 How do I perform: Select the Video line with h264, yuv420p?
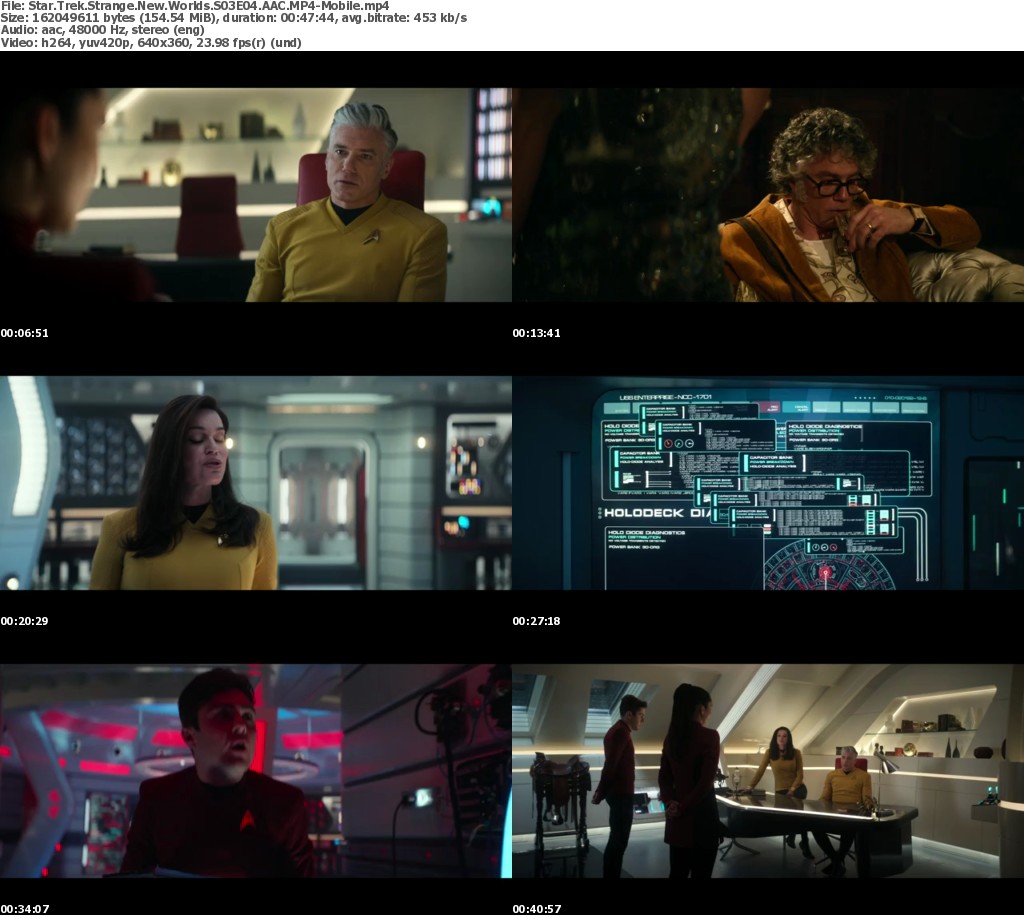[151, 43]
